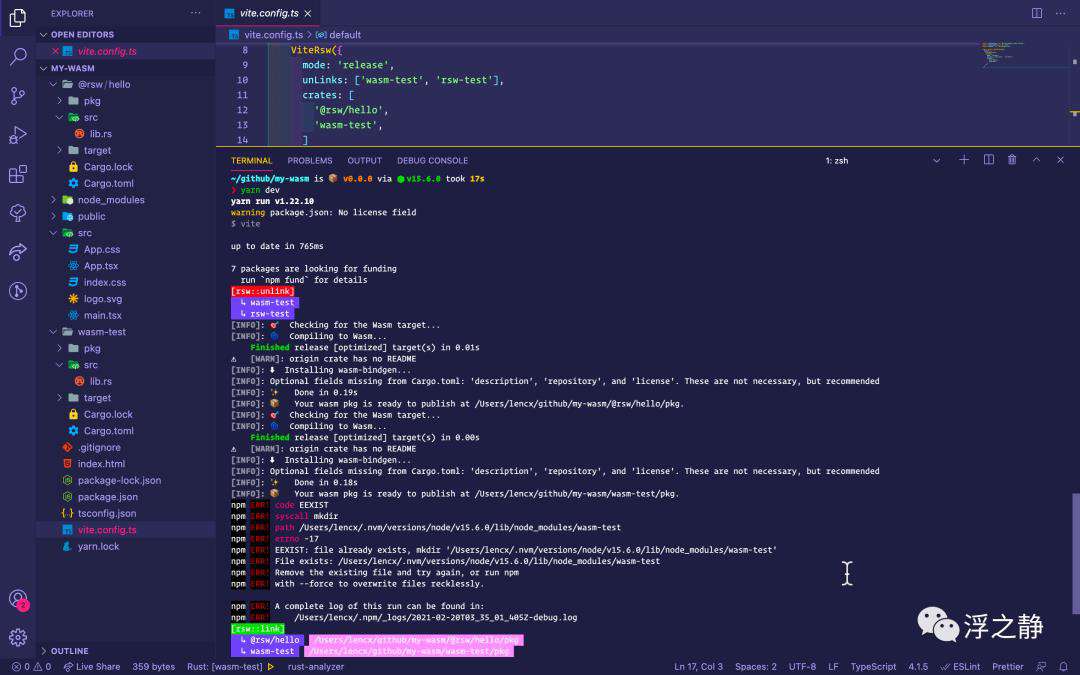1080x675 pixels.
Task: Expand pkg folder under @rsw/hello
Action: click(92, 101)
